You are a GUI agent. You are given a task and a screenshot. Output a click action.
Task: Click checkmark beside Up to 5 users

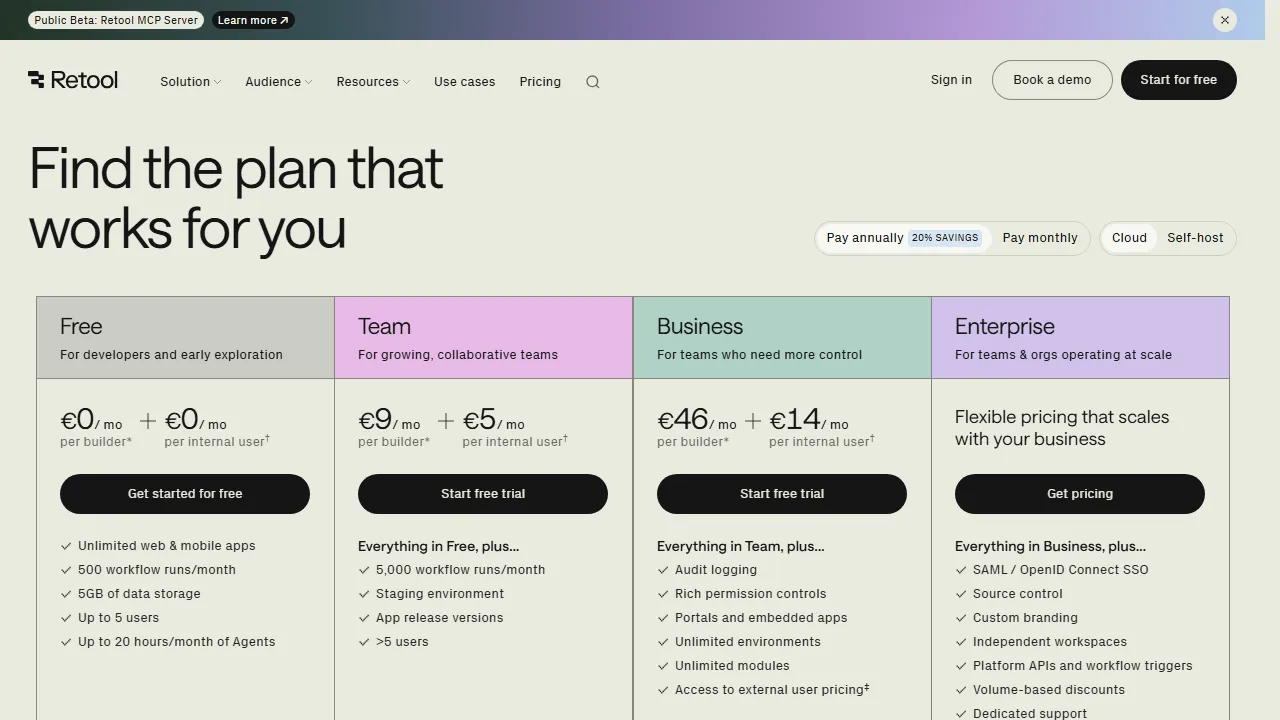(x=66, y=618)
